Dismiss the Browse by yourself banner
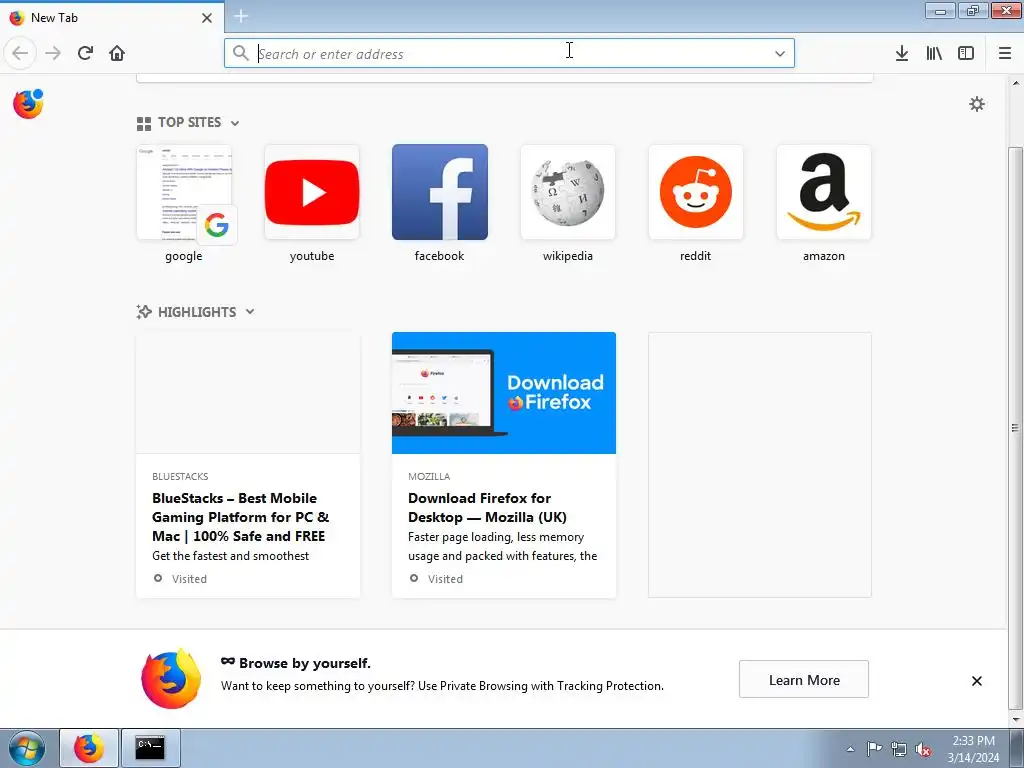Screen dimensions: 1024x768 (977, 680)
